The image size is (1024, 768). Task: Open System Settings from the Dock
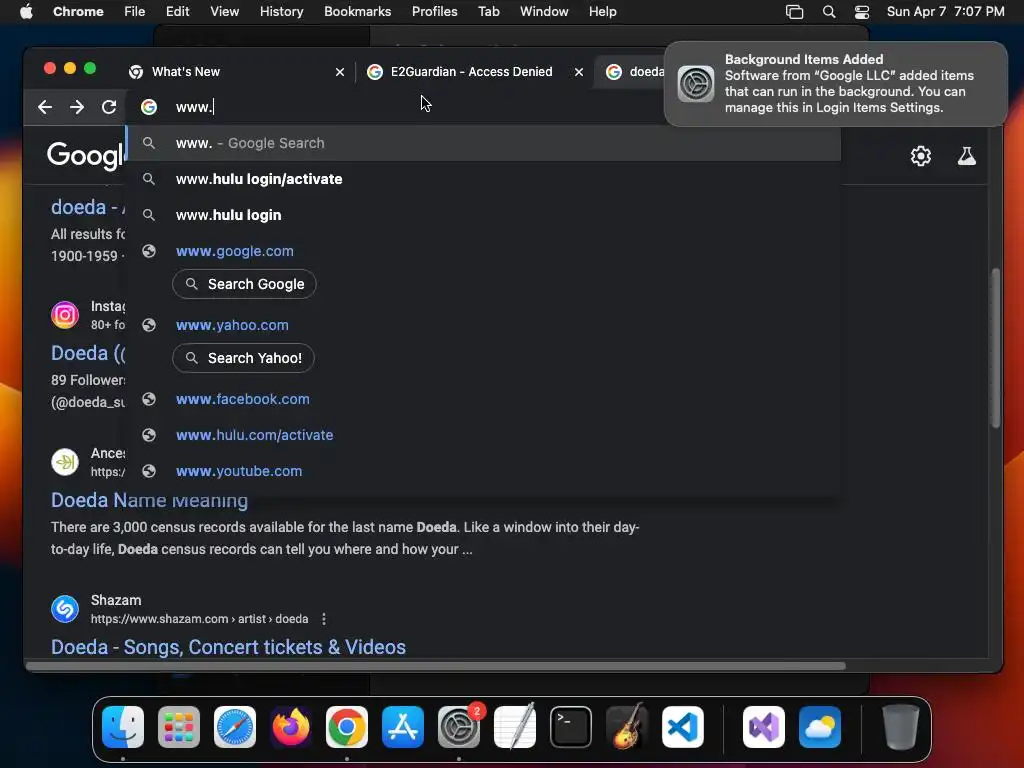(x=458, y=727)
